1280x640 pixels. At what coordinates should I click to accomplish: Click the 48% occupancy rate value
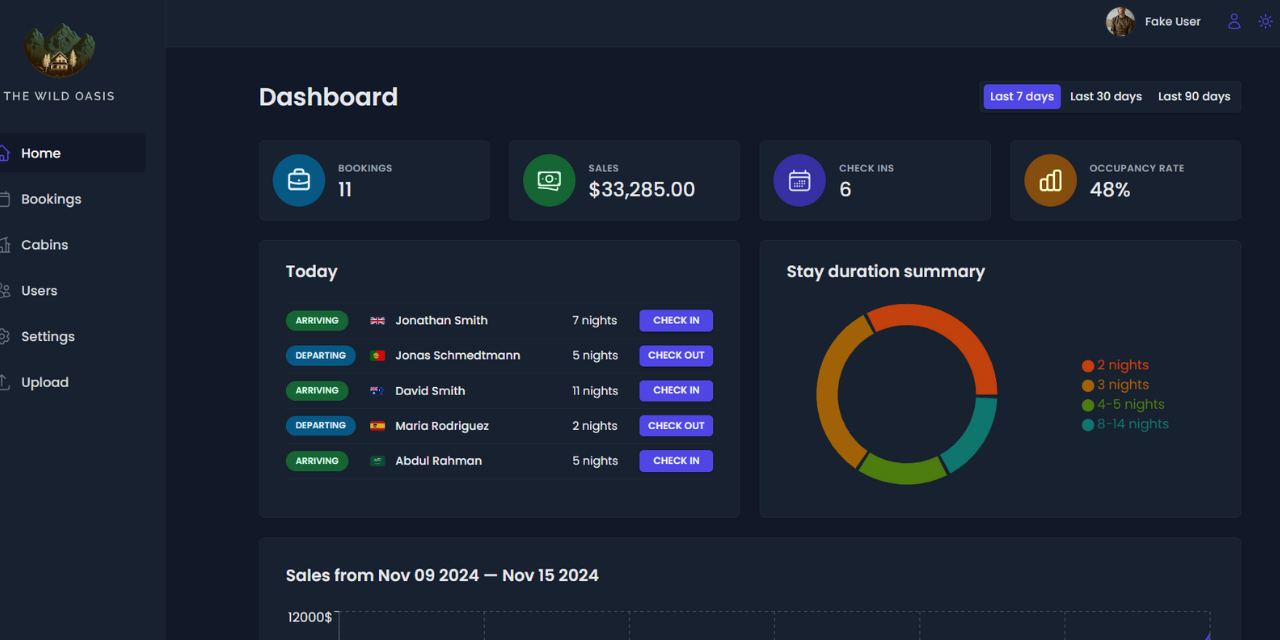(x=1110, y=190)
